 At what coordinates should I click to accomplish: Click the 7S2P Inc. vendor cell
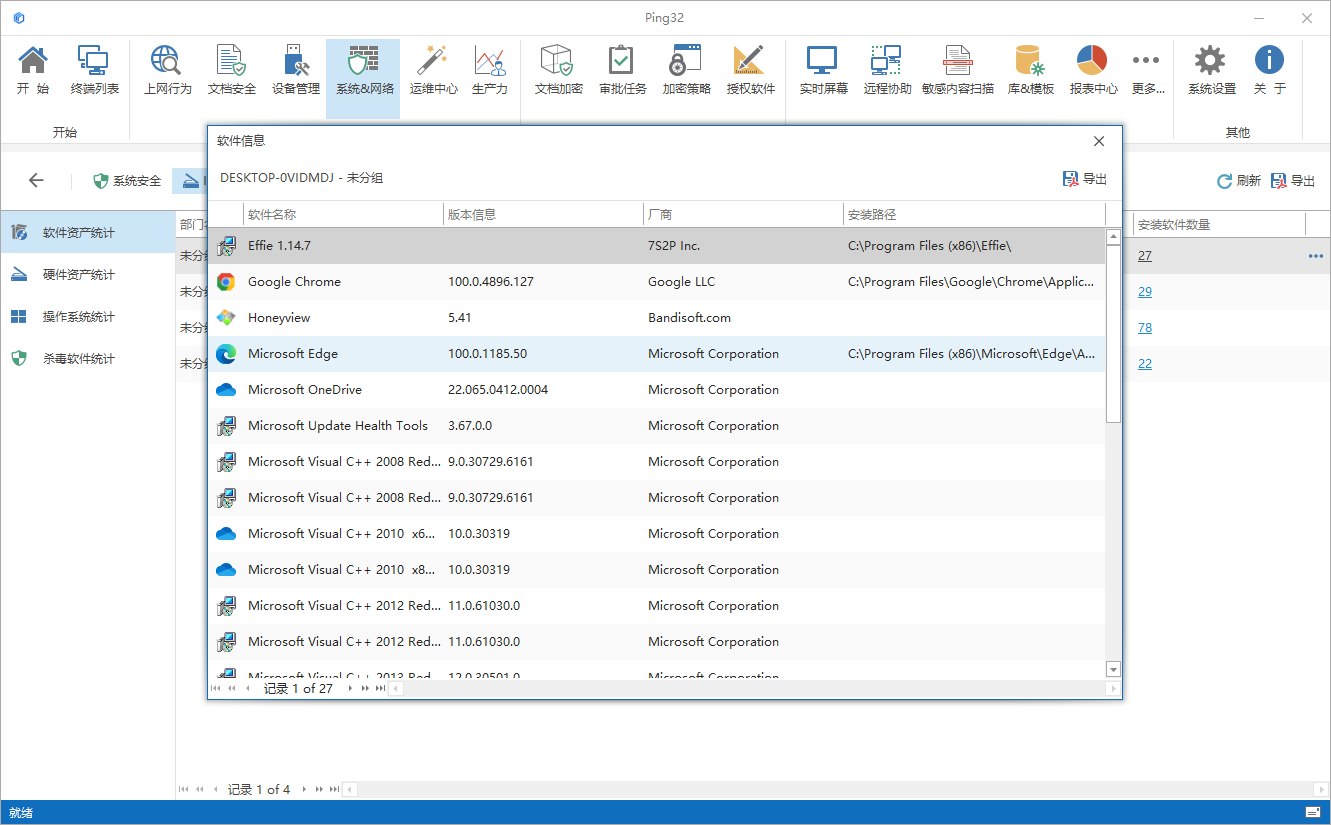[743, 246]
